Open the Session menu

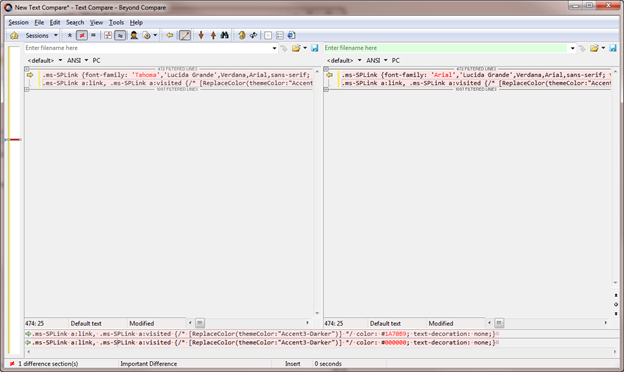[18, 22]
